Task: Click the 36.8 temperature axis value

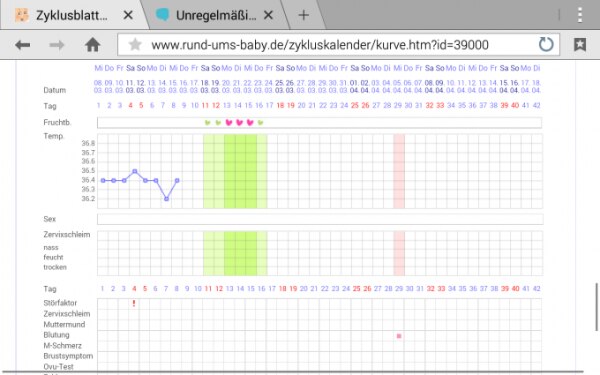Action: point(88,143)
